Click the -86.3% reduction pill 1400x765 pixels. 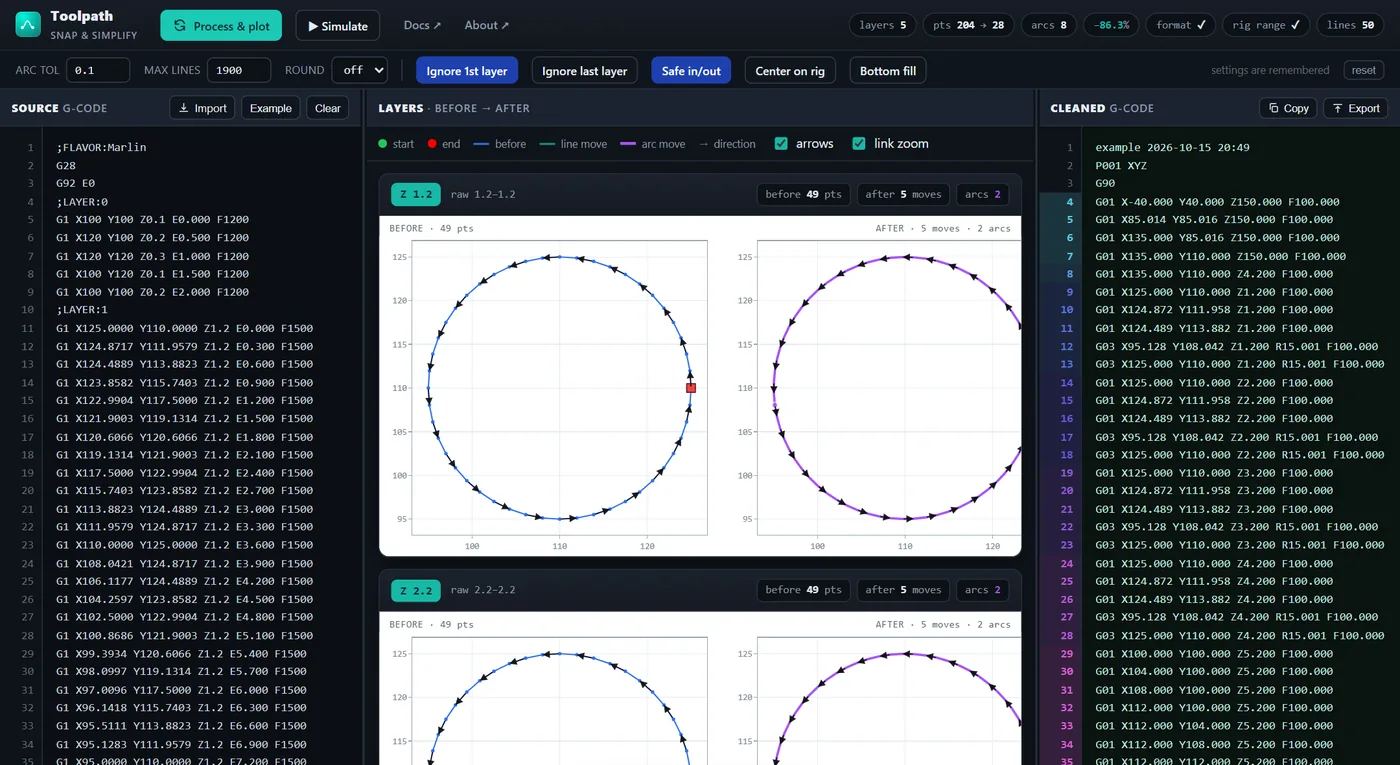1111,25
